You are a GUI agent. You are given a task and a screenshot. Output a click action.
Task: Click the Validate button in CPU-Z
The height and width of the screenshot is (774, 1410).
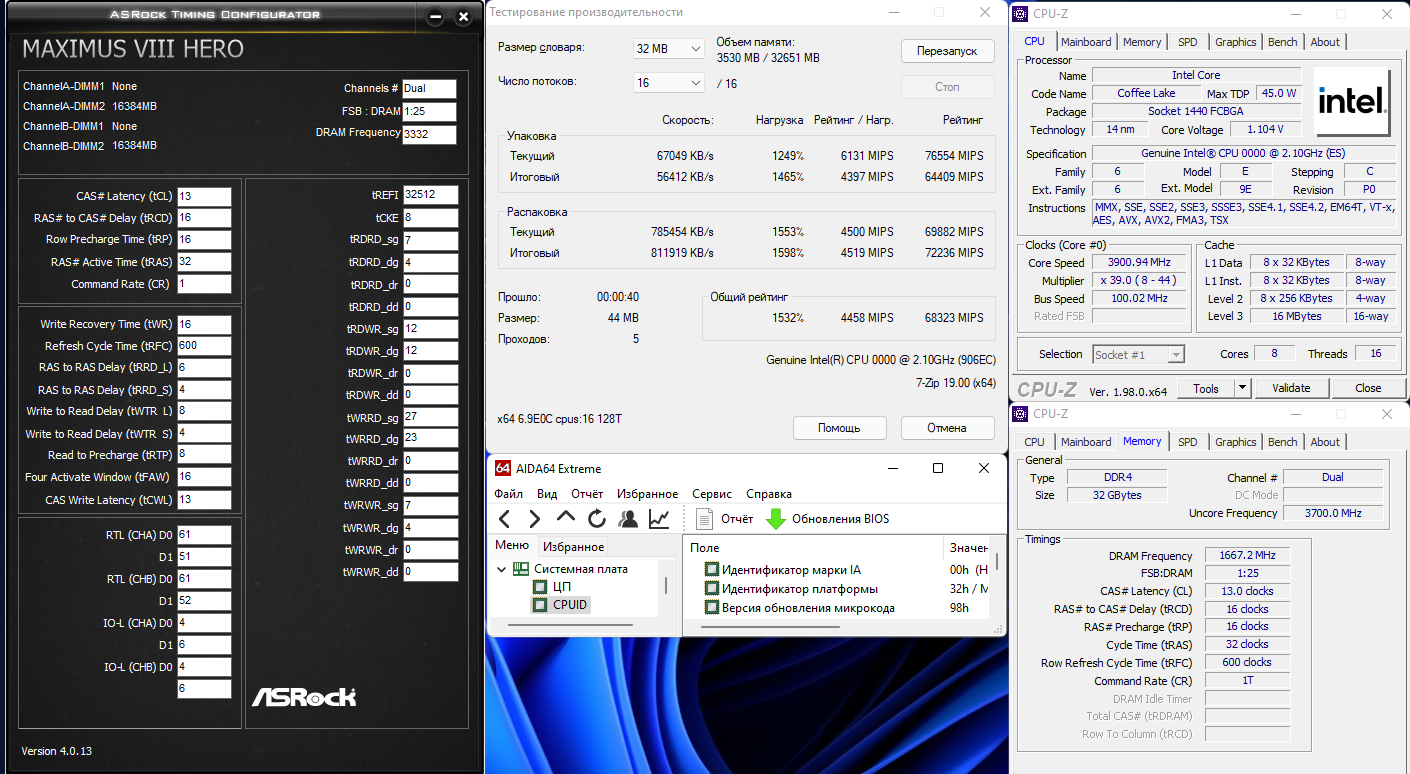pos(1290,388)
